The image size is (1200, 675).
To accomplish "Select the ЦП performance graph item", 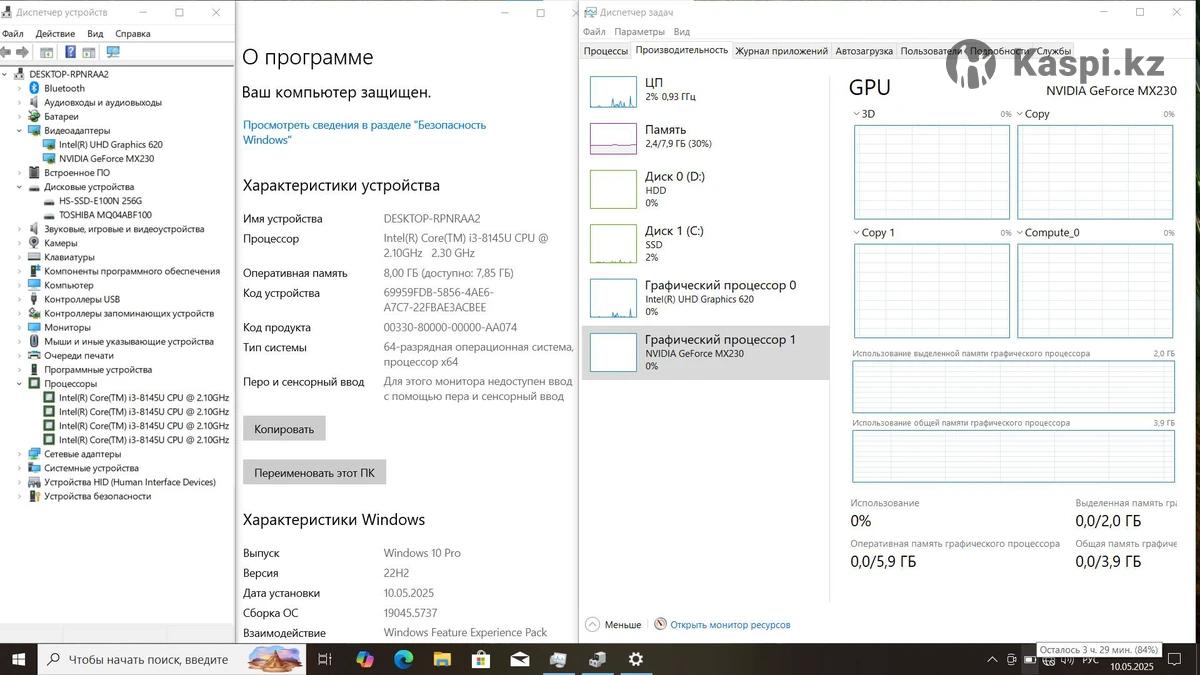I will click(705, 92).
